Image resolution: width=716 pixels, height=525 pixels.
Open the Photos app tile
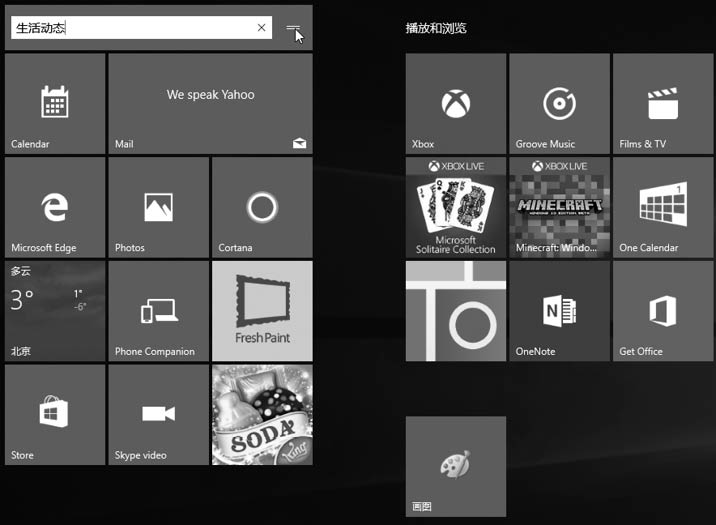coord(158,208)
